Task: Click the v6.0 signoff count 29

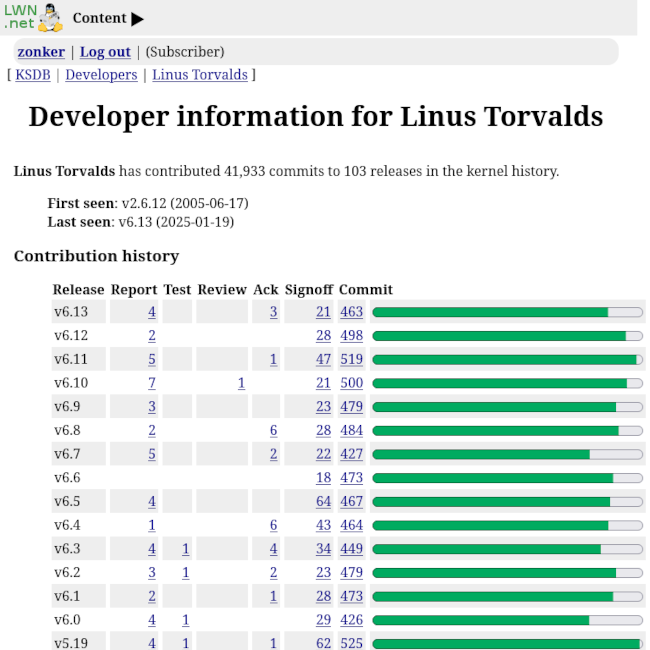Action: (323, 620)
